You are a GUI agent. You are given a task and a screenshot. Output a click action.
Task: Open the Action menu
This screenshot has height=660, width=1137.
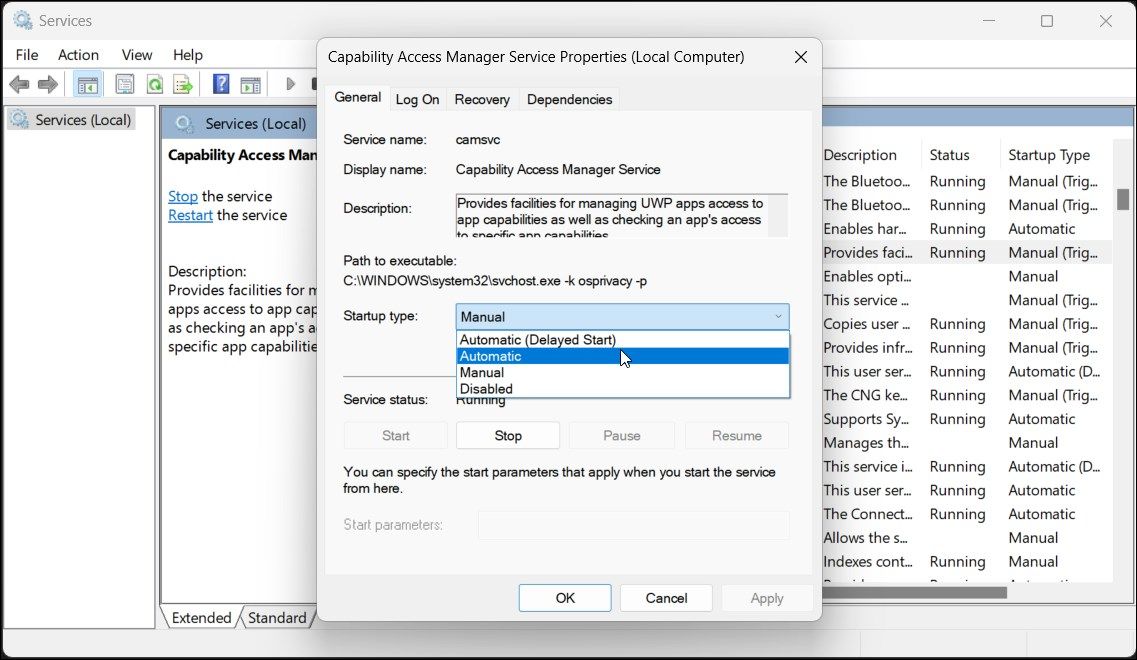[78, 54]
